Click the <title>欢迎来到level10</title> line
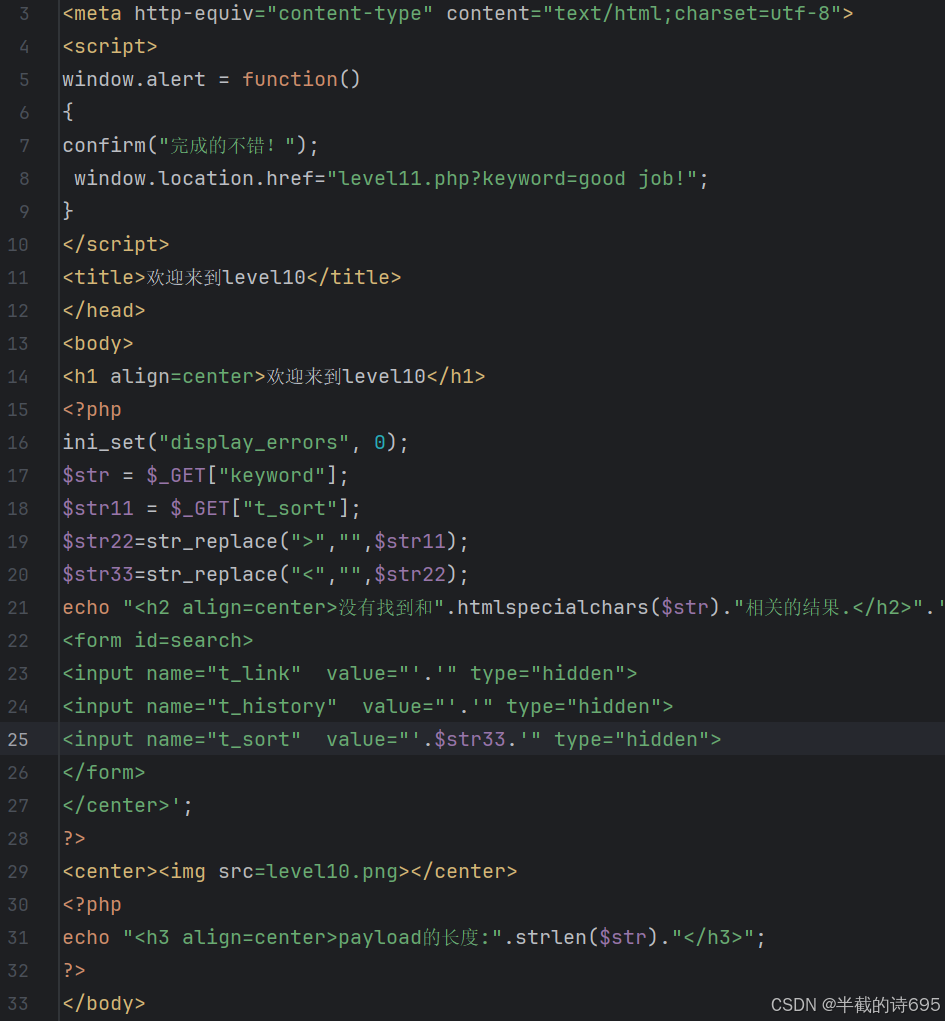Image resolution: width=945 pixels, height=1021 pixels. tap(232, 278)
